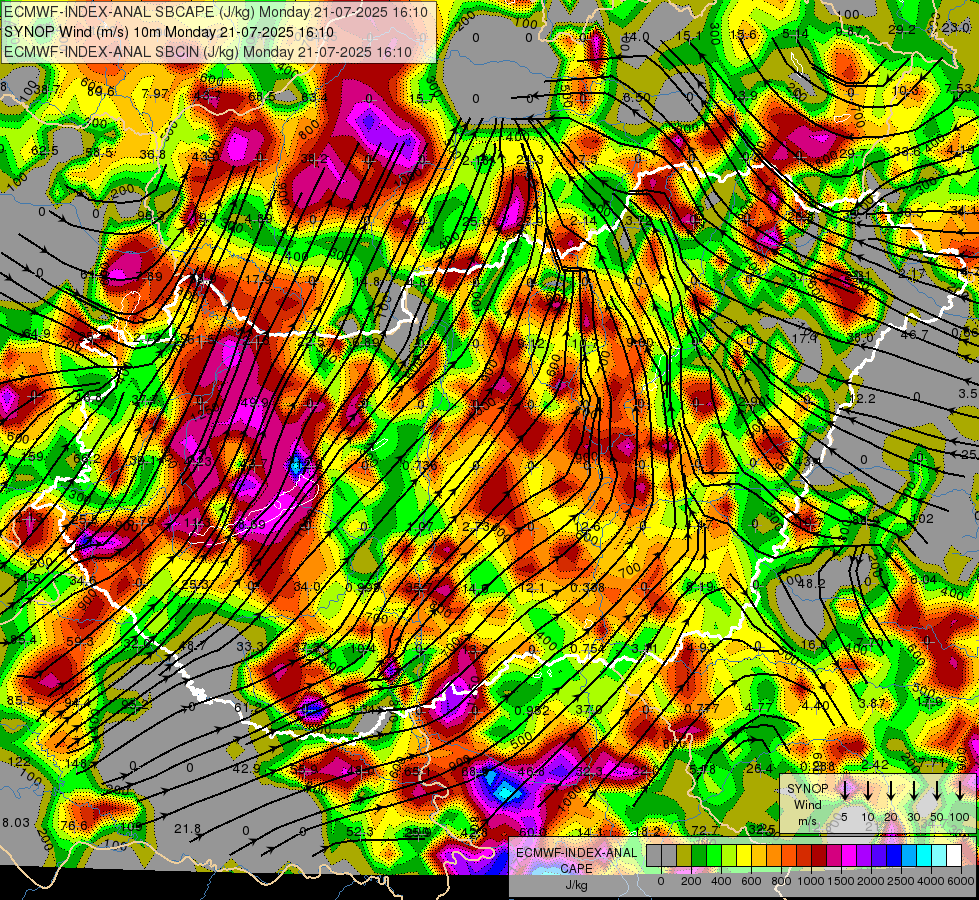Click the J/kg unit label in bottom legend
The height and width of the screenshot is (900, 979).
tap(576, 885)
